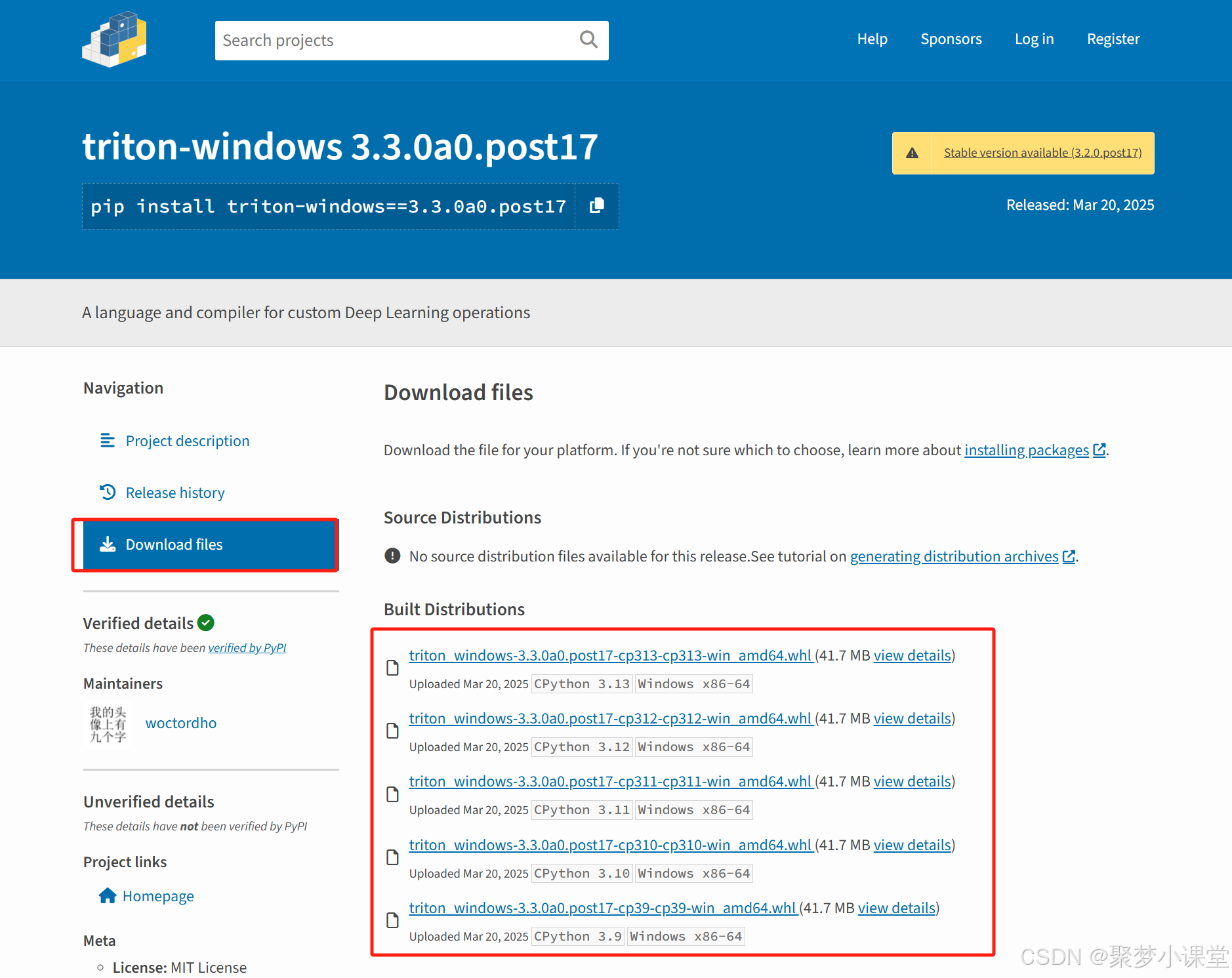Viewport: 1232px width, 978px height.
Task: Open the Sponsors page
Action: click(x=951, y=39)
